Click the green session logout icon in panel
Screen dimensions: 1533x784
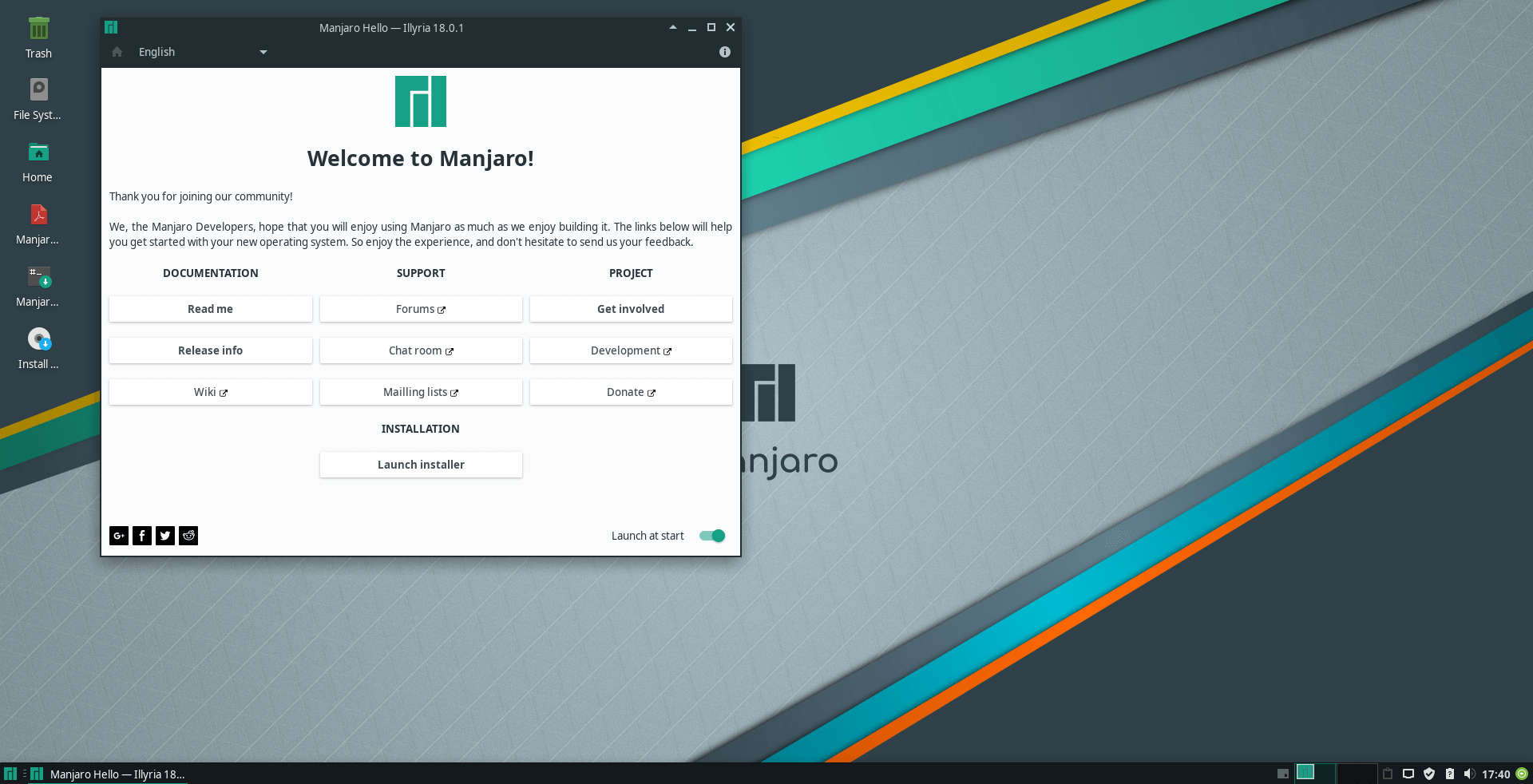point(1522,774)
